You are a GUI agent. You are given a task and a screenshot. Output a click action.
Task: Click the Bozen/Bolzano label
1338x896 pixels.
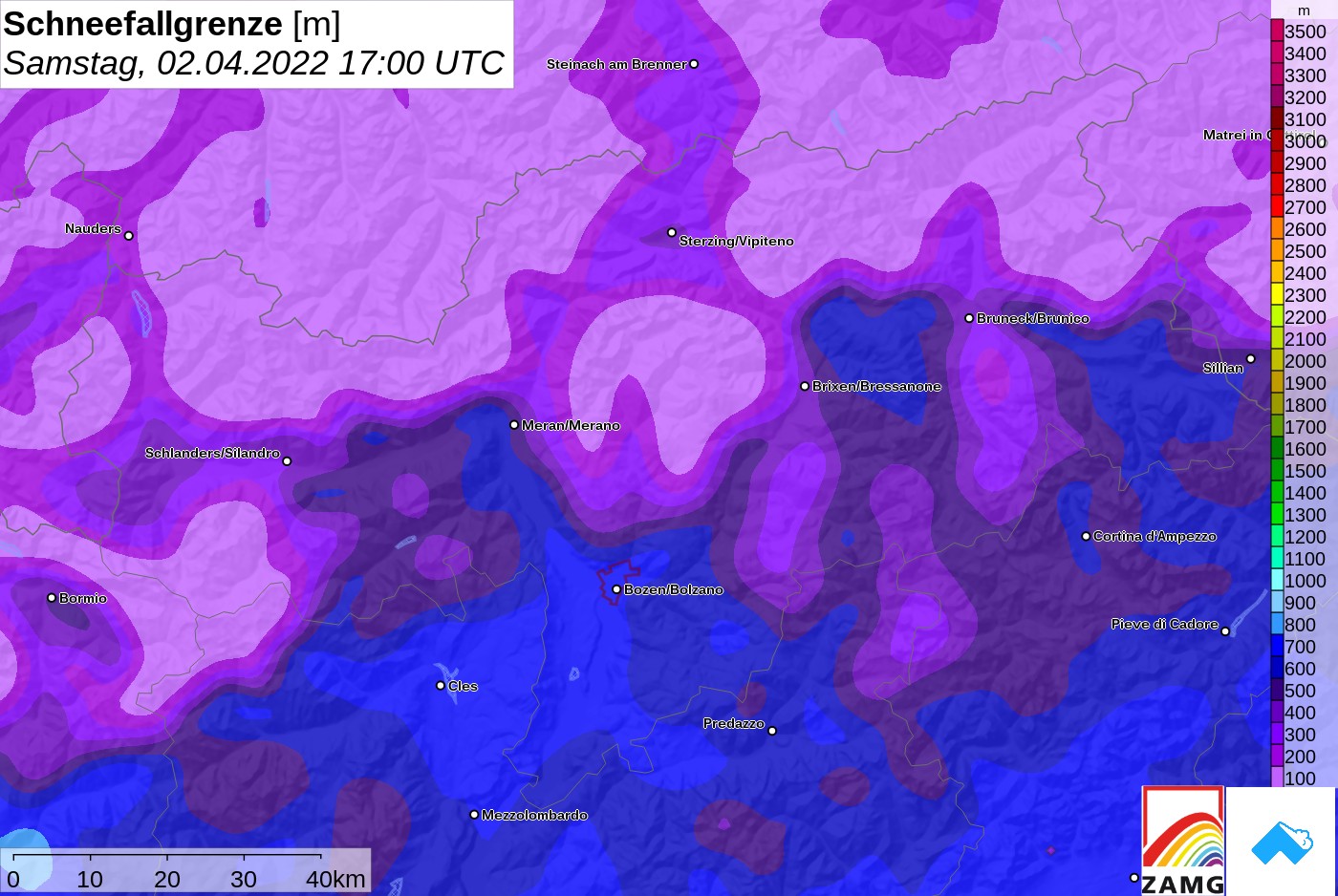[x=673, y=589]
